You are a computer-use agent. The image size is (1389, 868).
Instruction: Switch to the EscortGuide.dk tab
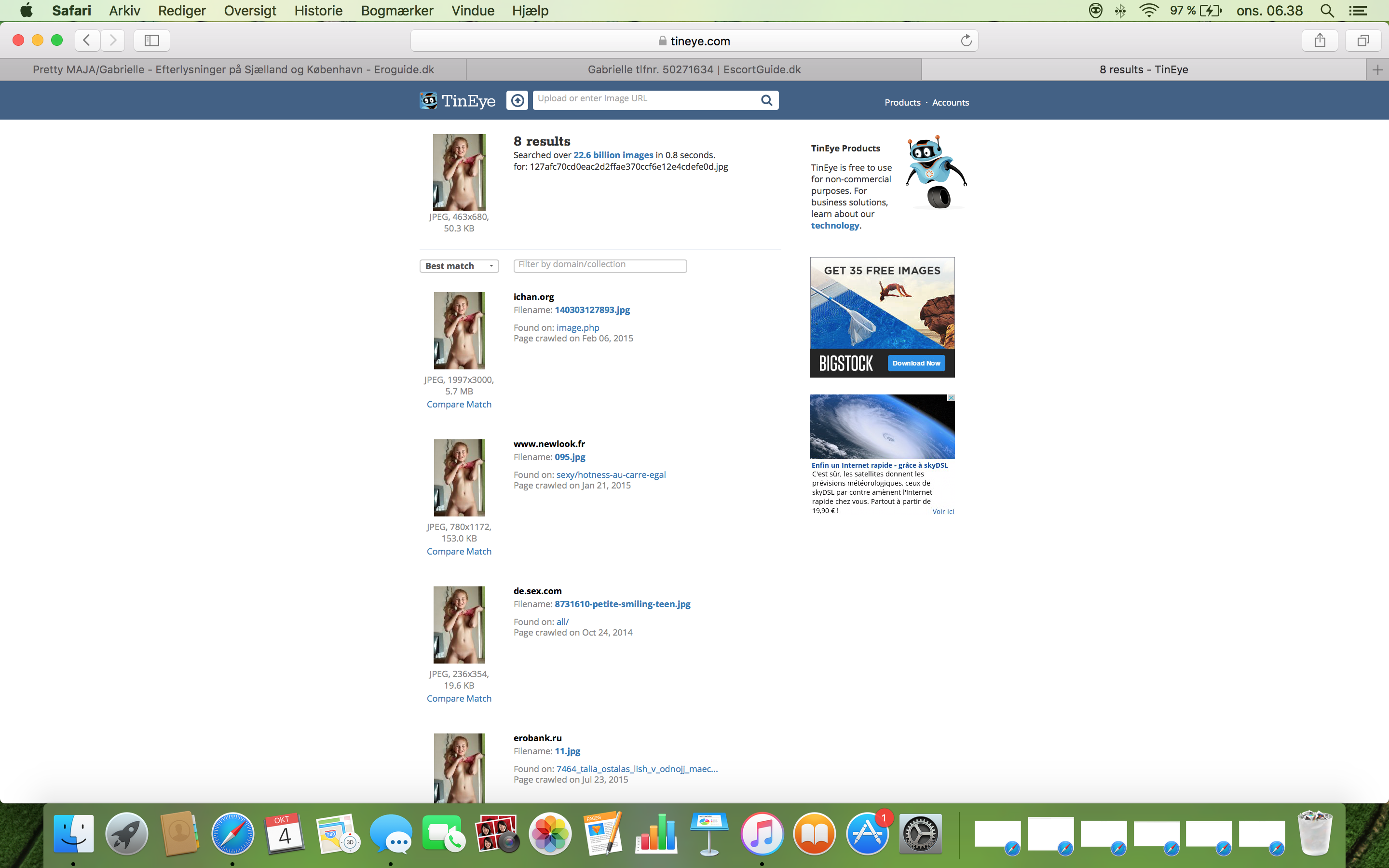click(x=694, y=69)
